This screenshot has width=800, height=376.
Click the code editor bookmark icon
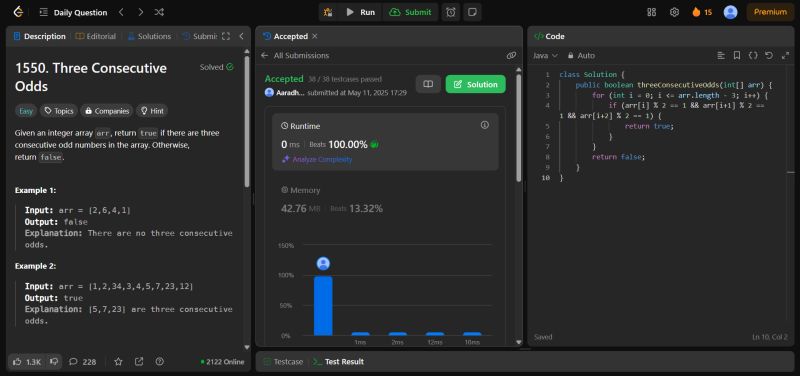[737, 55]
